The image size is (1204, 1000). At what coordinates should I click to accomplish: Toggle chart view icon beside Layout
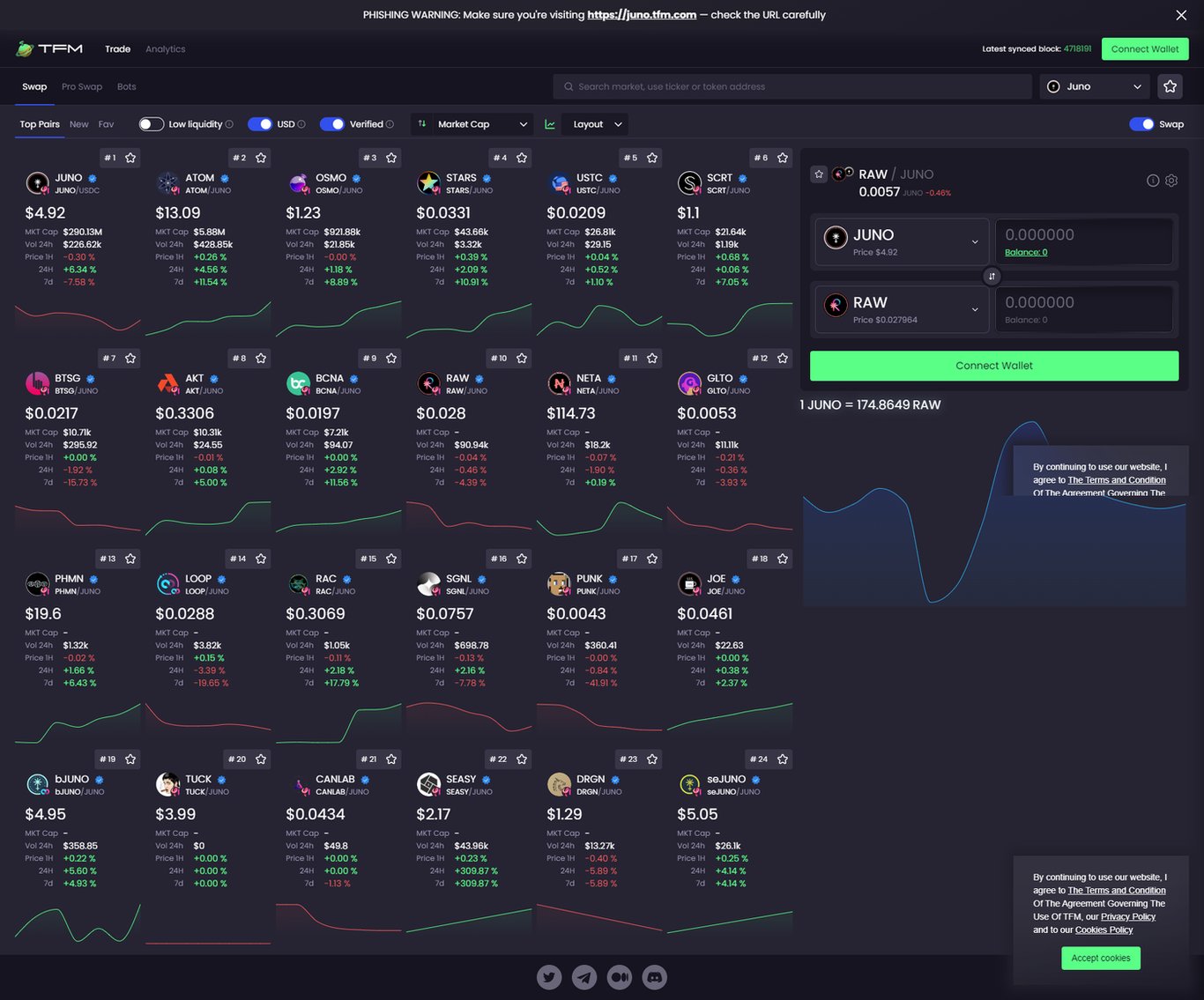550,124
